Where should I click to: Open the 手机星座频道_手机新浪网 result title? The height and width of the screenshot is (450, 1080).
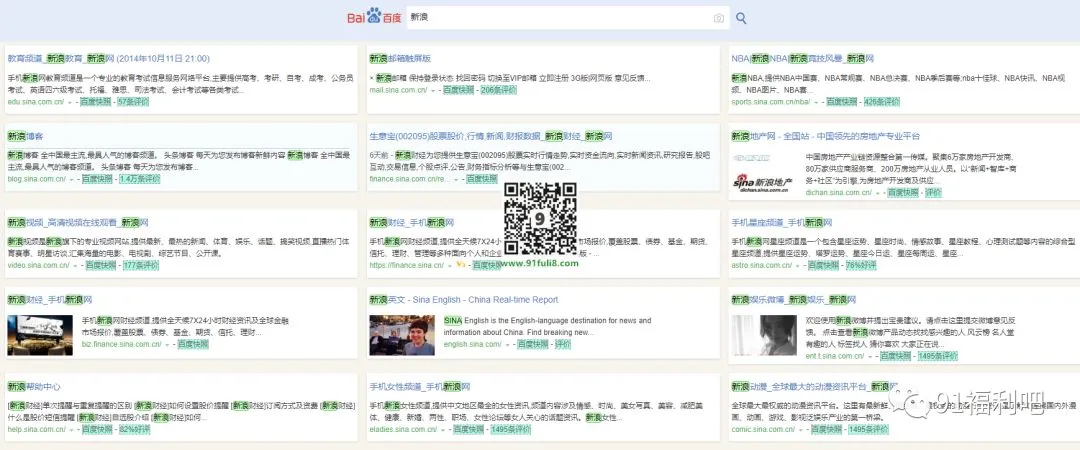(x=782, y=223)
